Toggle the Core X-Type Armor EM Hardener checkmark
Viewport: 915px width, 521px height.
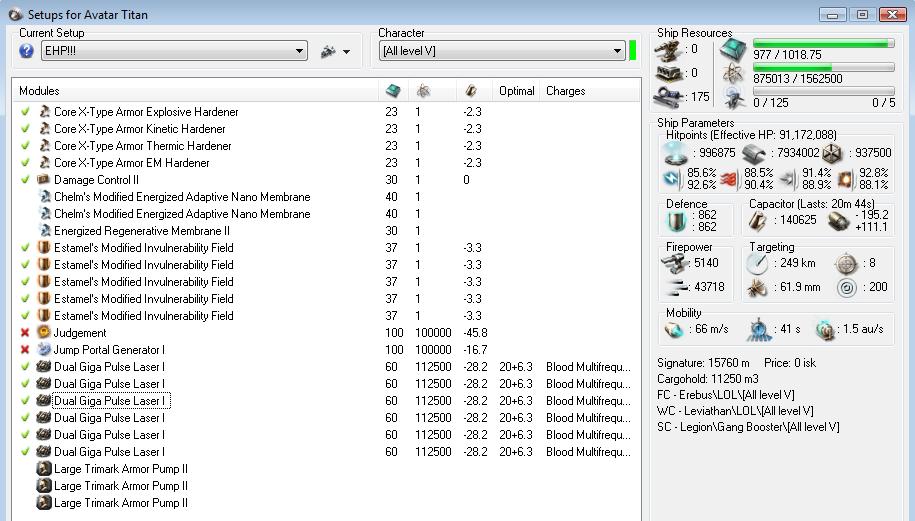pos(25,162)
